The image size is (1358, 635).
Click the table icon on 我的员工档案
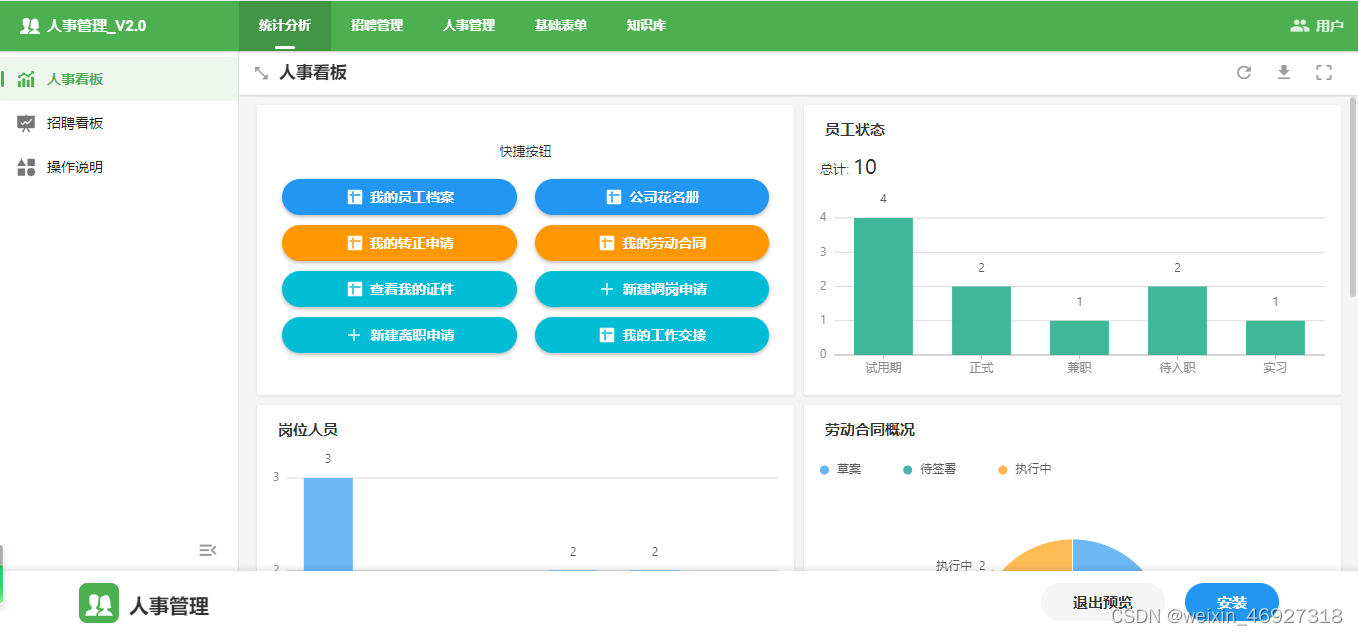coord(355,197)
